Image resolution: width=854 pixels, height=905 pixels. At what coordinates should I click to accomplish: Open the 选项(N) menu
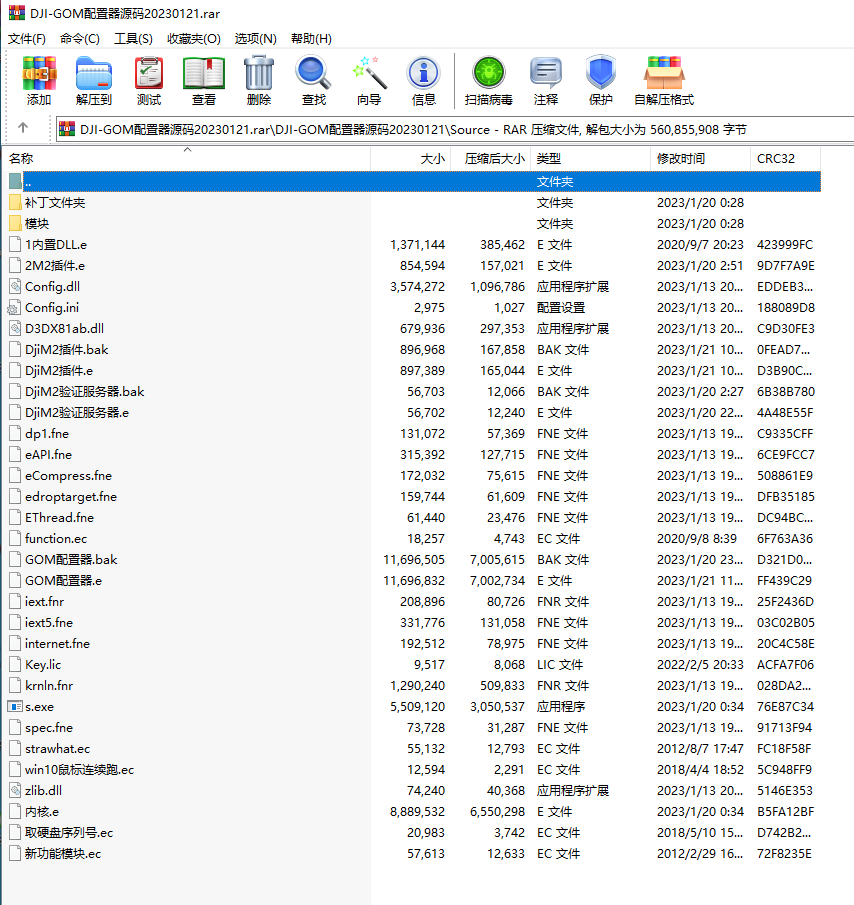tap(256, 39)
